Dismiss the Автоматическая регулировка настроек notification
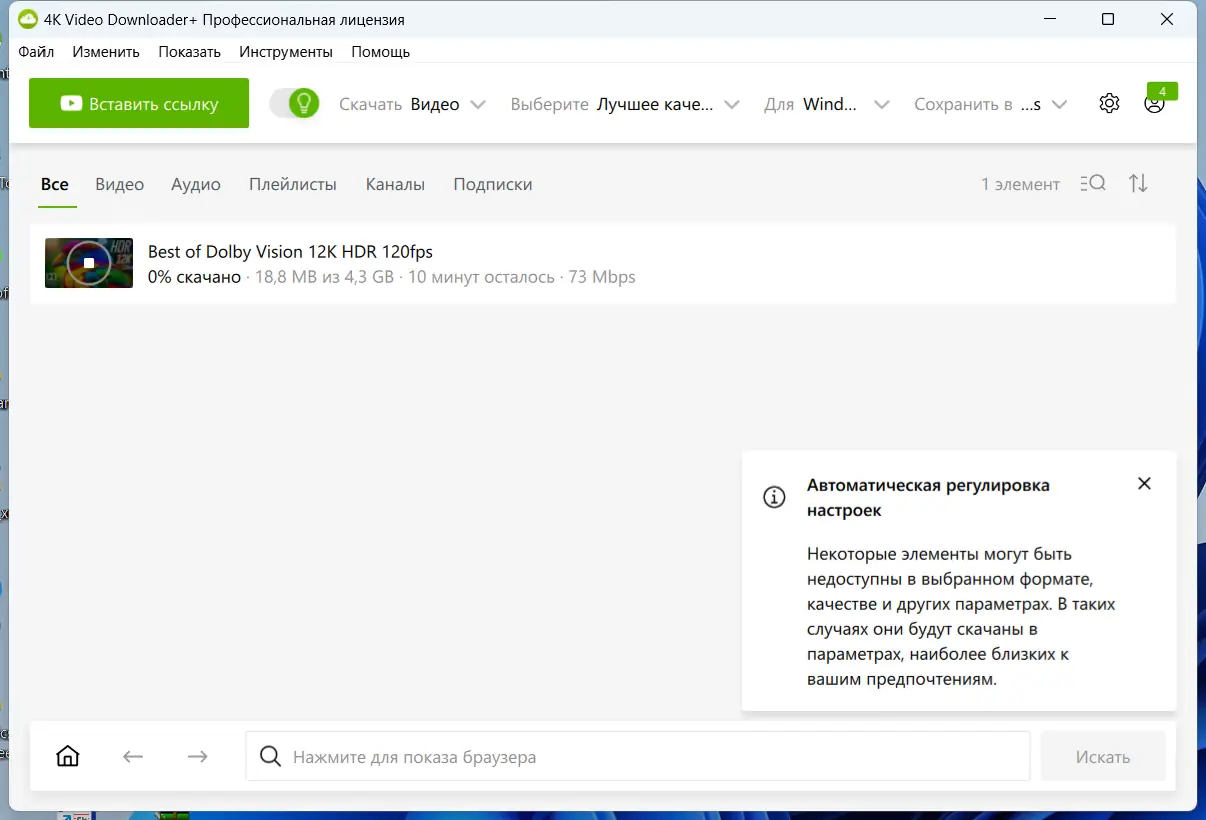Screen dimensions: 1206x820 click(x=1144, y=483)
